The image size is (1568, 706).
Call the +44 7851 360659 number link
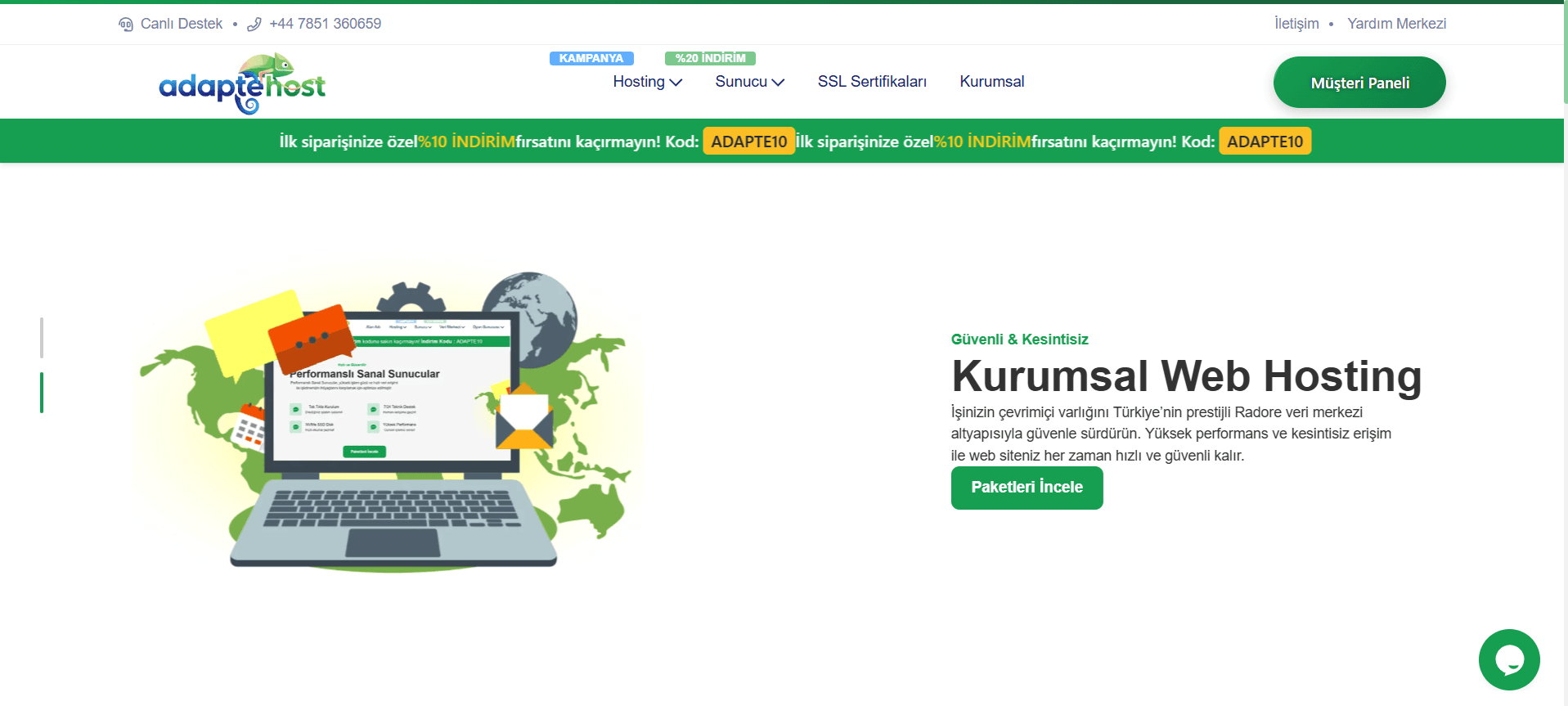pyautogui.click(x=326, y=24)
